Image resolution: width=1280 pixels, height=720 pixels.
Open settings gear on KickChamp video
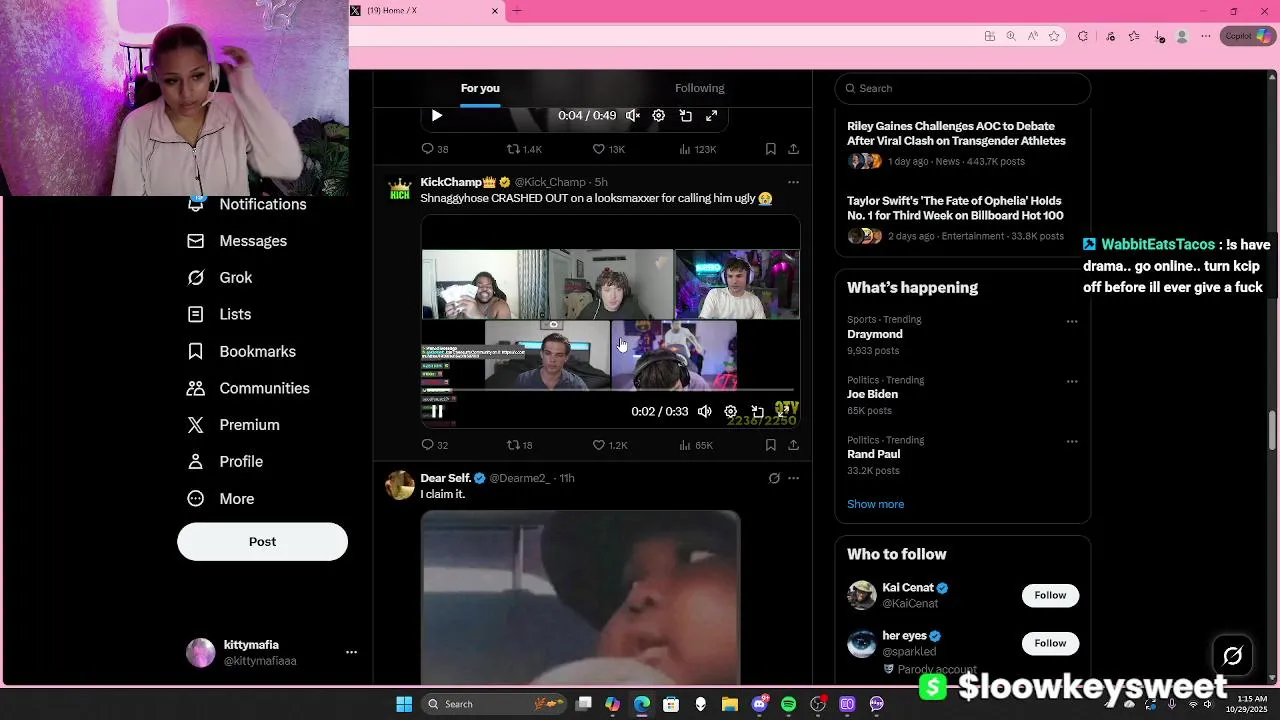coord(731,411)
